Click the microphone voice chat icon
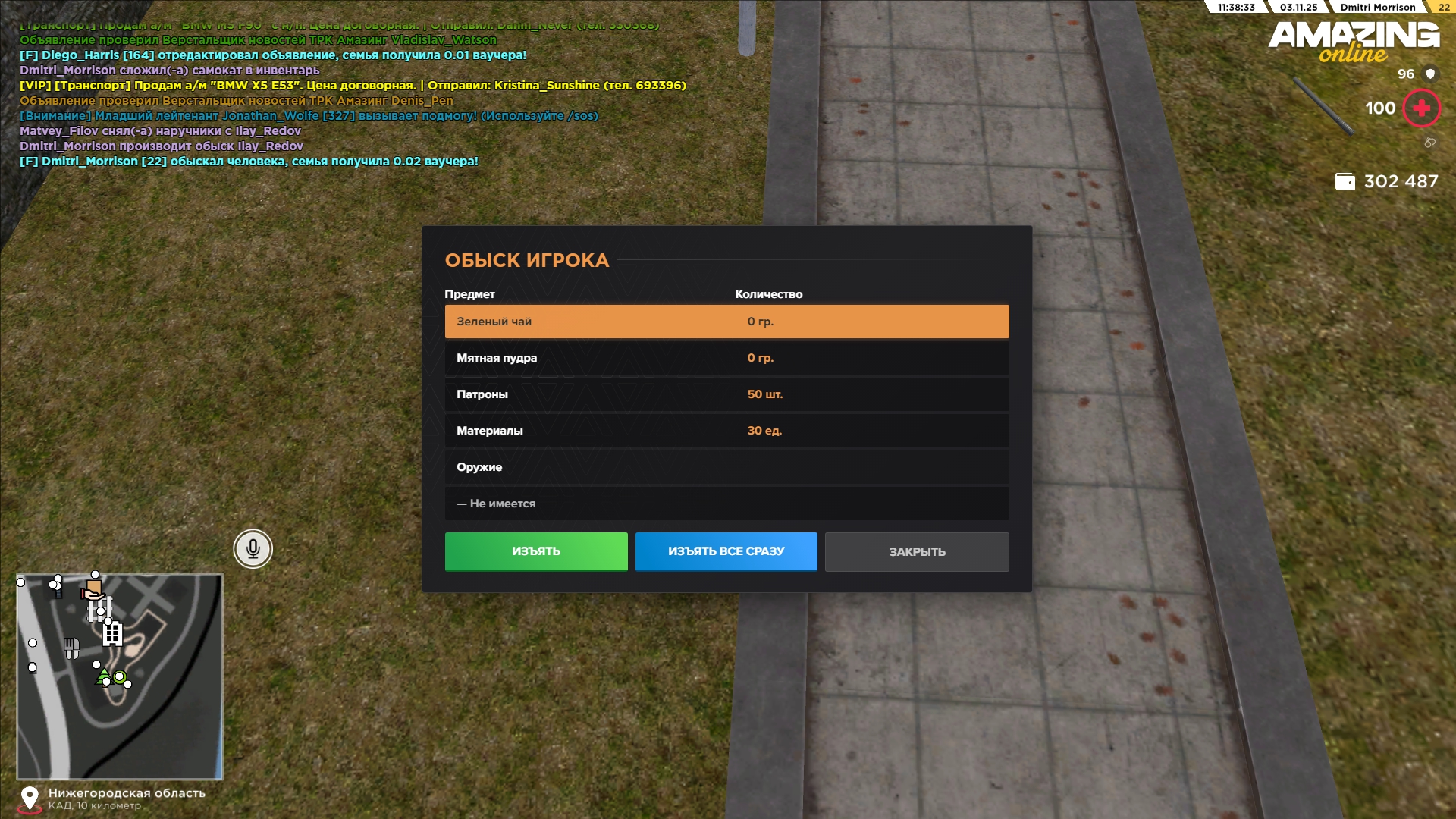The height and width of the screenshot is (819, 1456). point(253,548)
